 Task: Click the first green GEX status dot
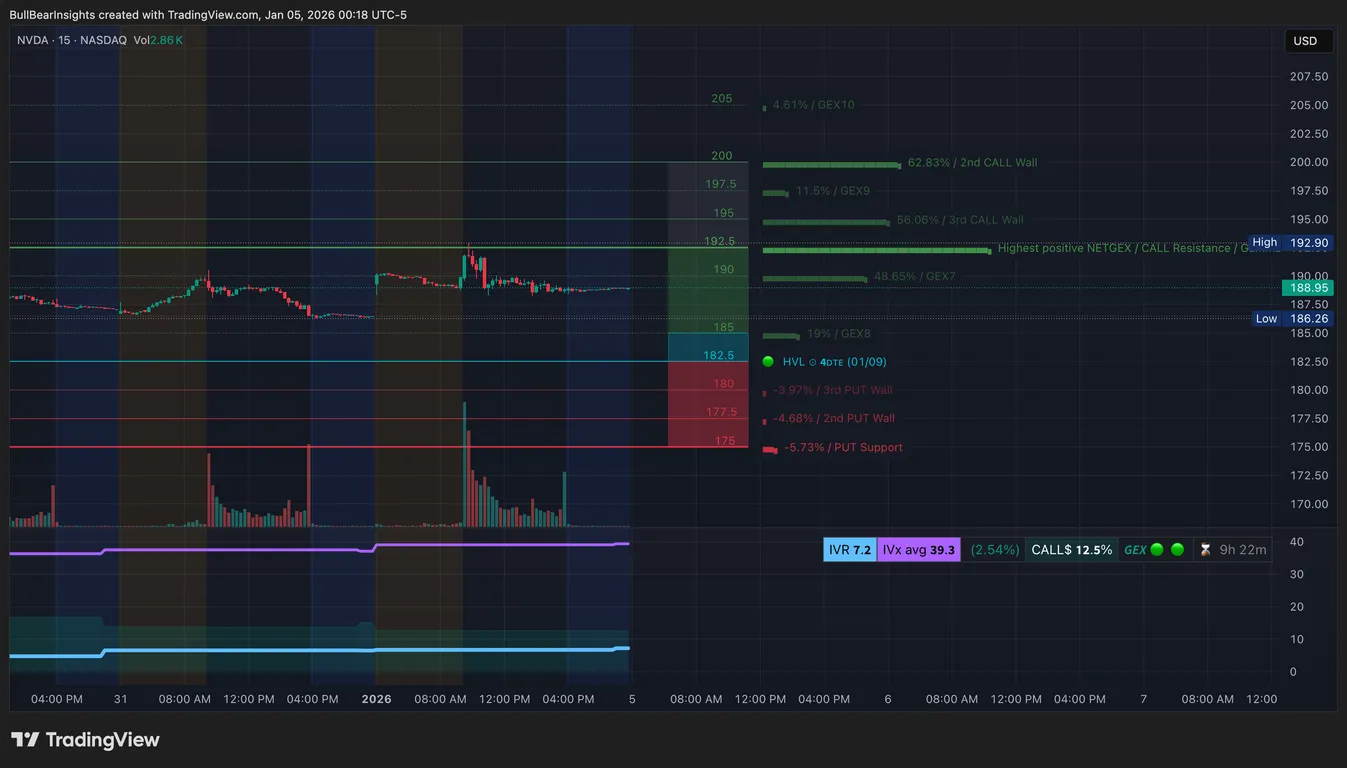1157,550
